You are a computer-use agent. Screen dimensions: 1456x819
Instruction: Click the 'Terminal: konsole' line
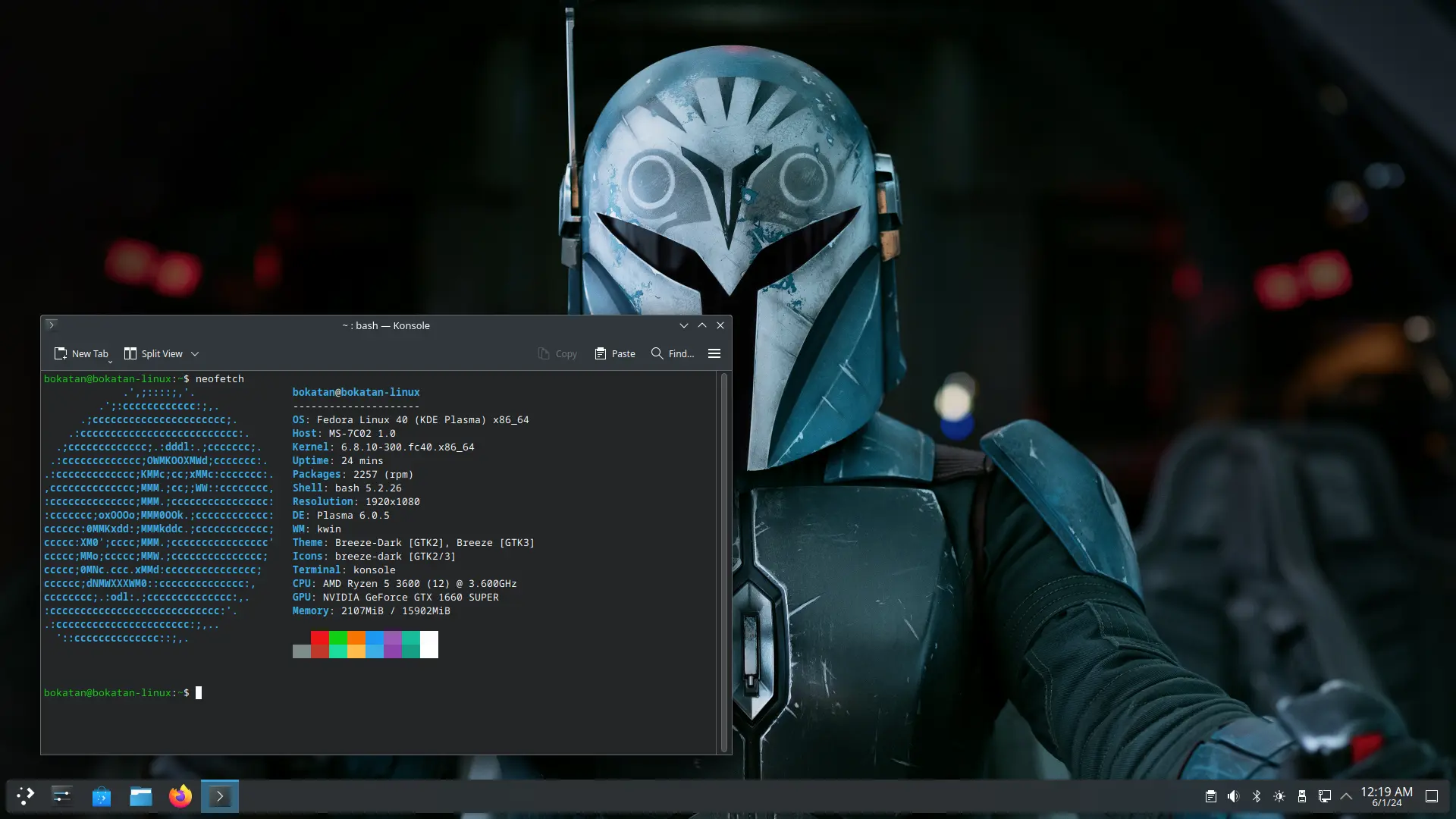(x=344, y=570)
